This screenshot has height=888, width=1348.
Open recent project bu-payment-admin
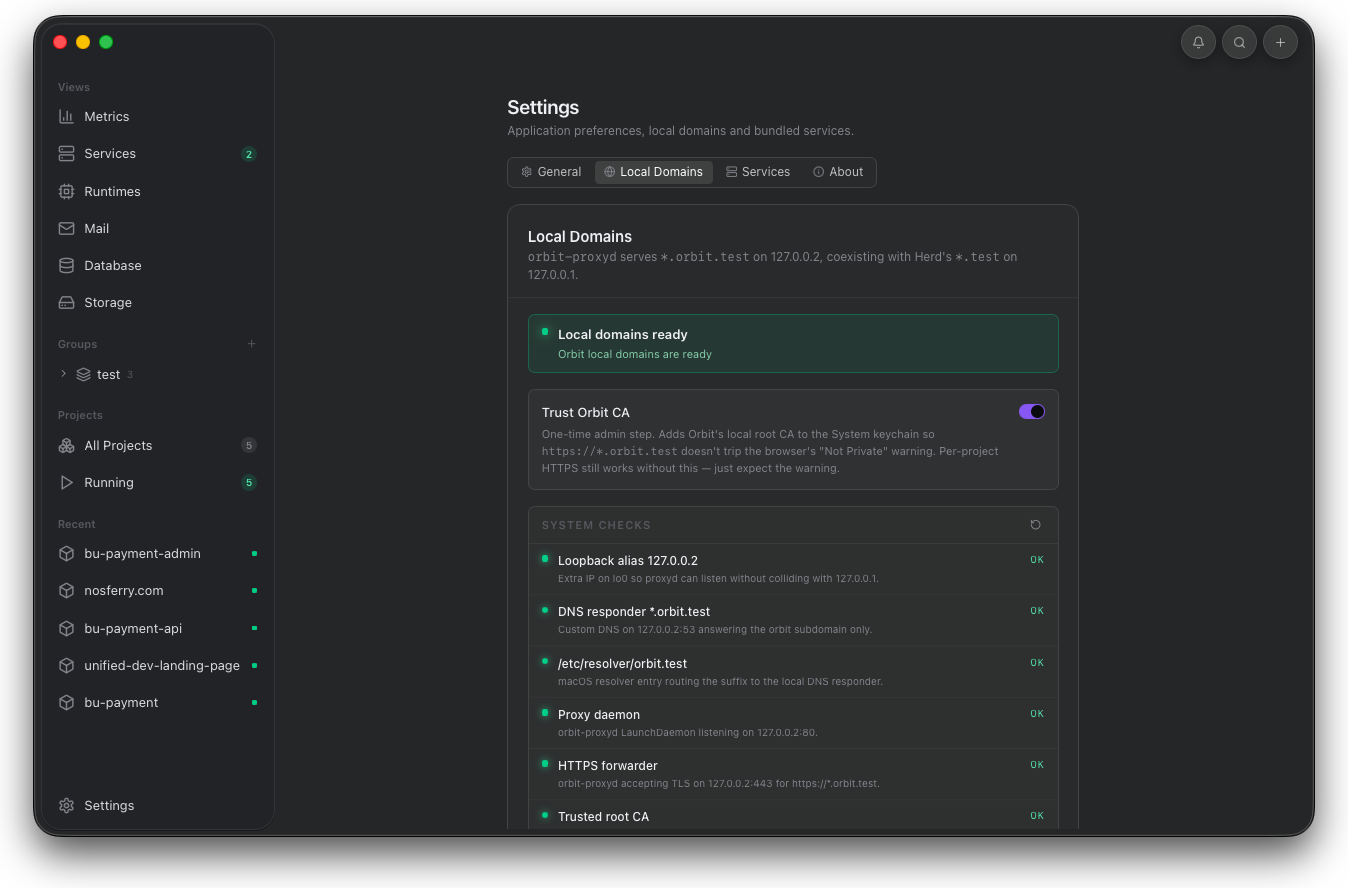[157, 553]
